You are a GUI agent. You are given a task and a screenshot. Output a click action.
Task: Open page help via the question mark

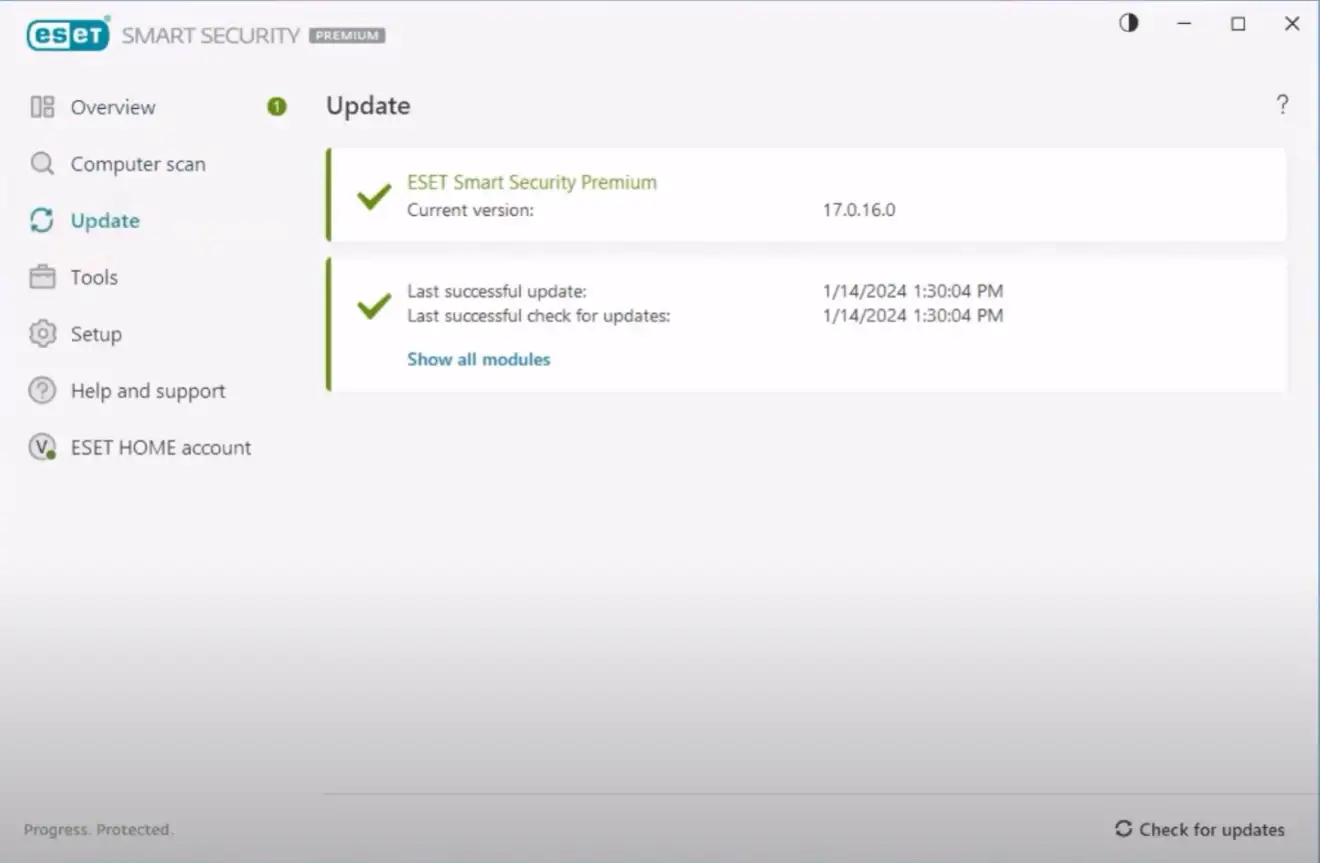[1282, 105]
